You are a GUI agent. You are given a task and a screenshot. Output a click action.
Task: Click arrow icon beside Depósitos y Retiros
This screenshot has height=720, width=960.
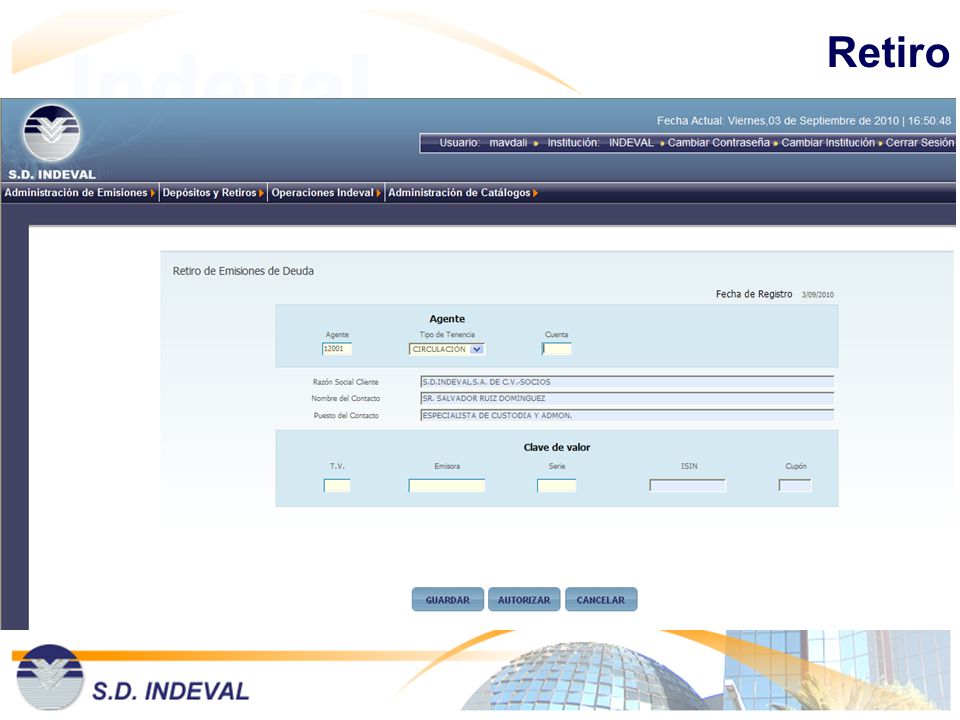pyautogui.click(x=261, y=193)
